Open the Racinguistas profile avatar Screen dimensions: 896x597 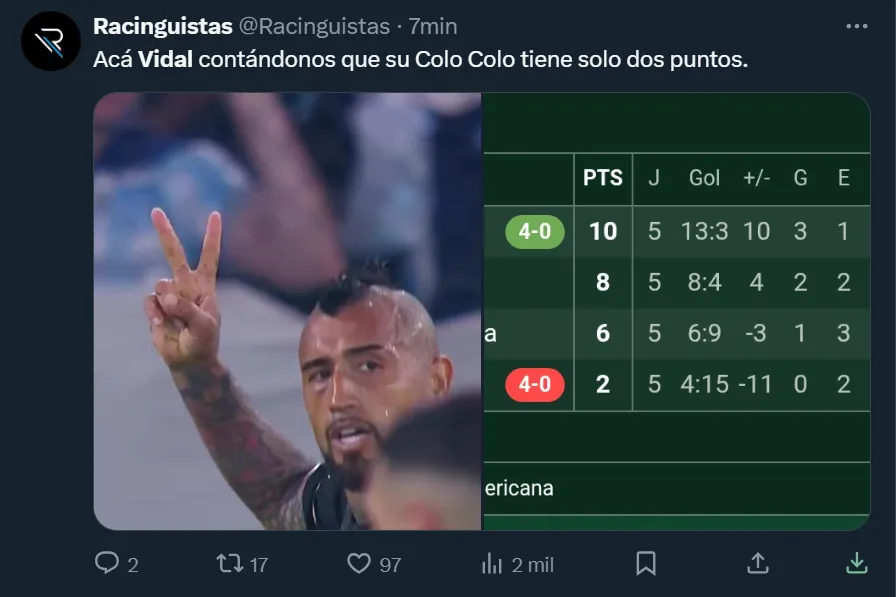tap(50, 42)
